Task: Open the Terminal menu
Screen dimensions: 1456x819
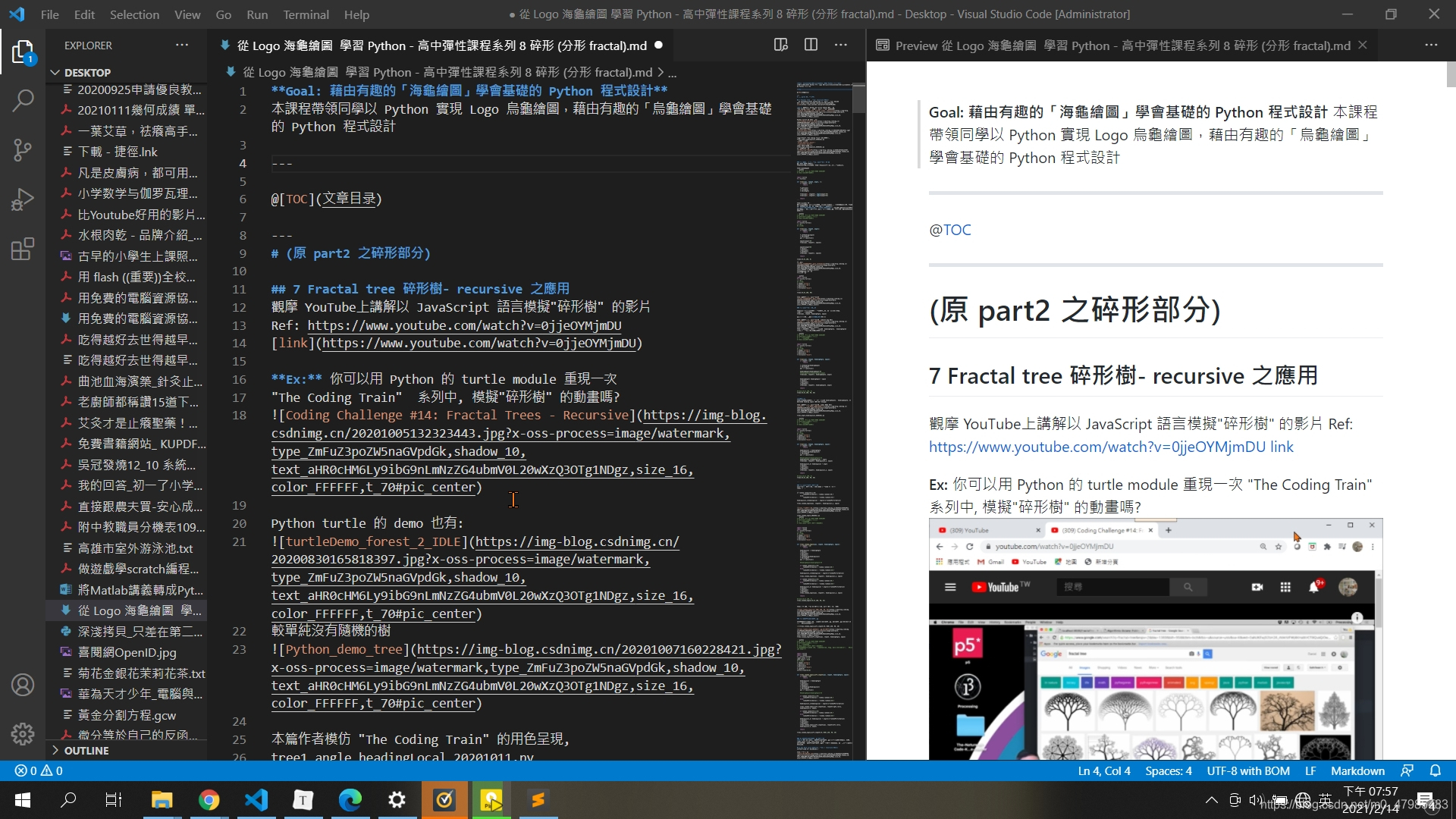Action: pos(306,14)
